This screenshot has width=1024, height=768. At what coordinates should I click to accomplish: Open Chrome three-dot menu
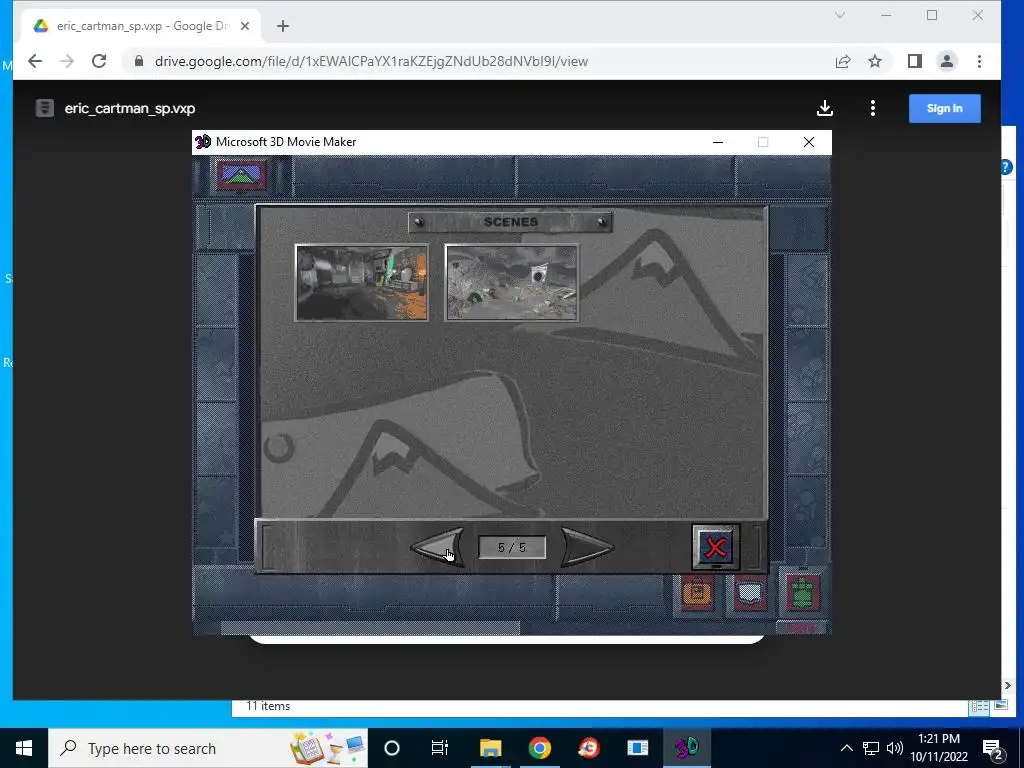[979, 61]
